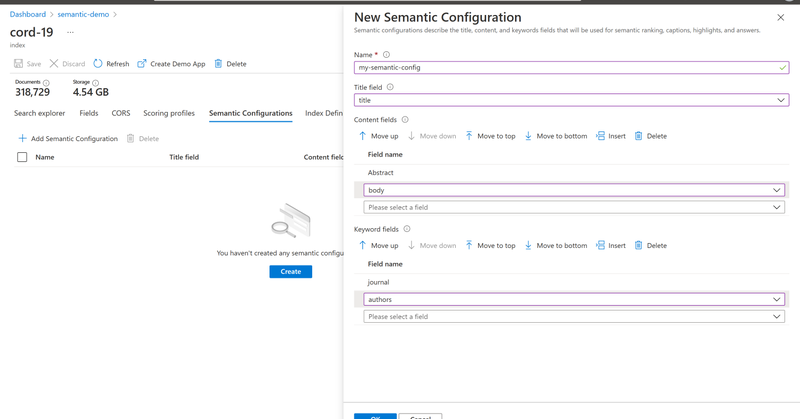Toggle the select-all checkbox beside Name column

[22, 157]
